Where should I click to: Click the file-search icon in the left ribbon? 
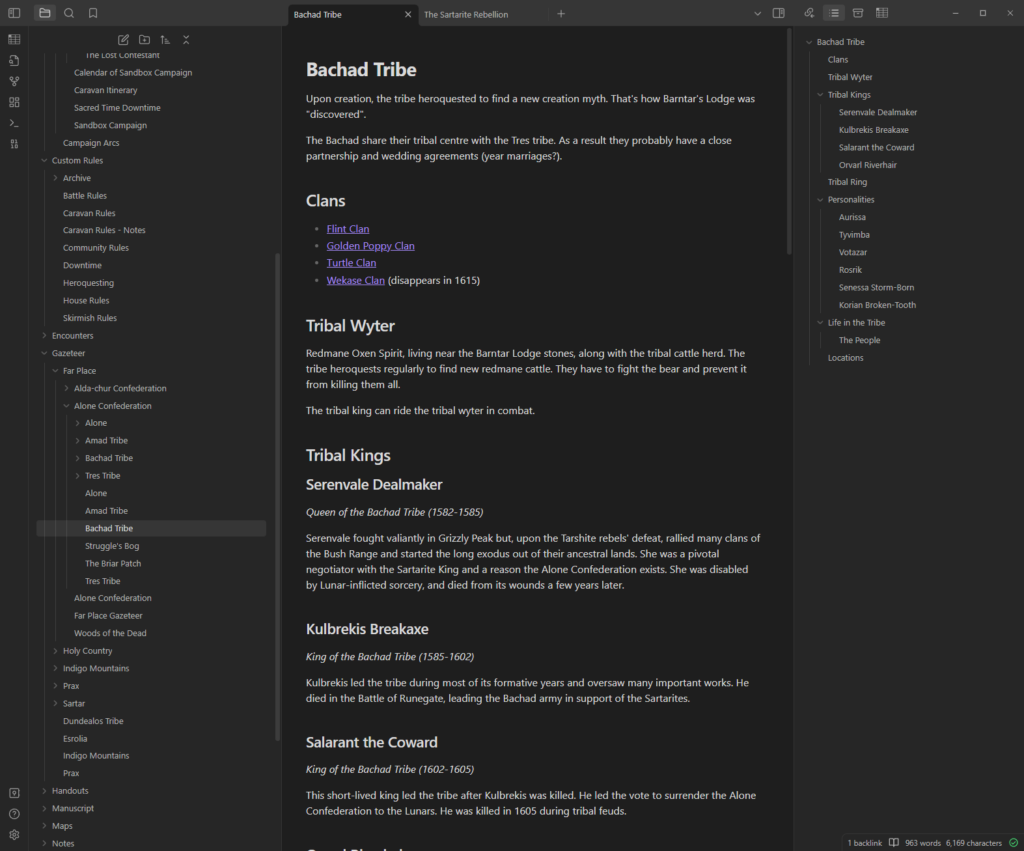coord(14,60)
